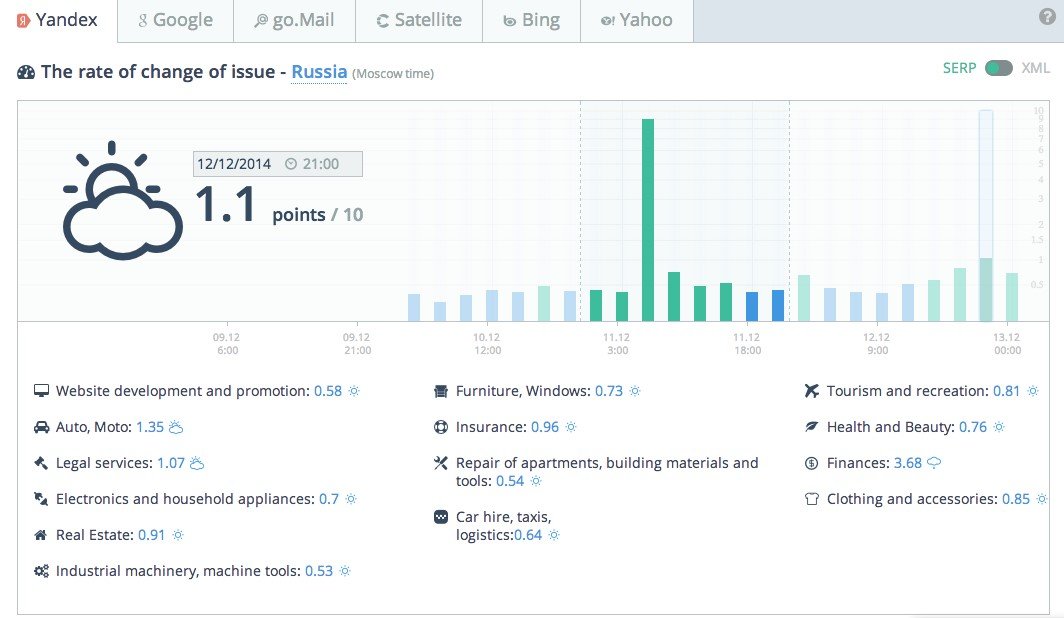Image resolution: width=1064 pixels, height=618 pixels.
Task: Click the leaf icon for Health and Beauty
Action: (812, 427)
